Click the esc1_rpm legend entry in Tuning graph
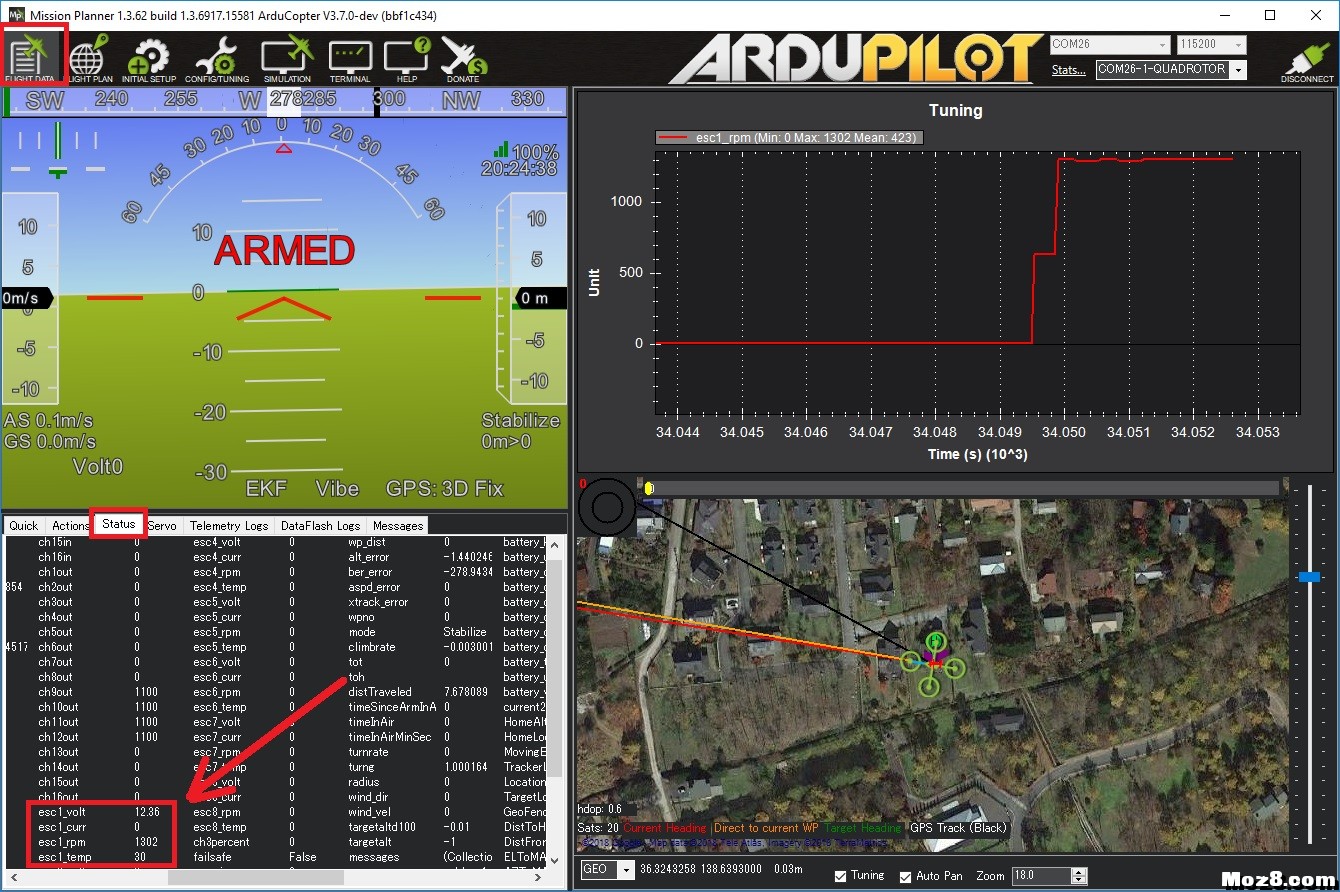 (x=788, y=138)
